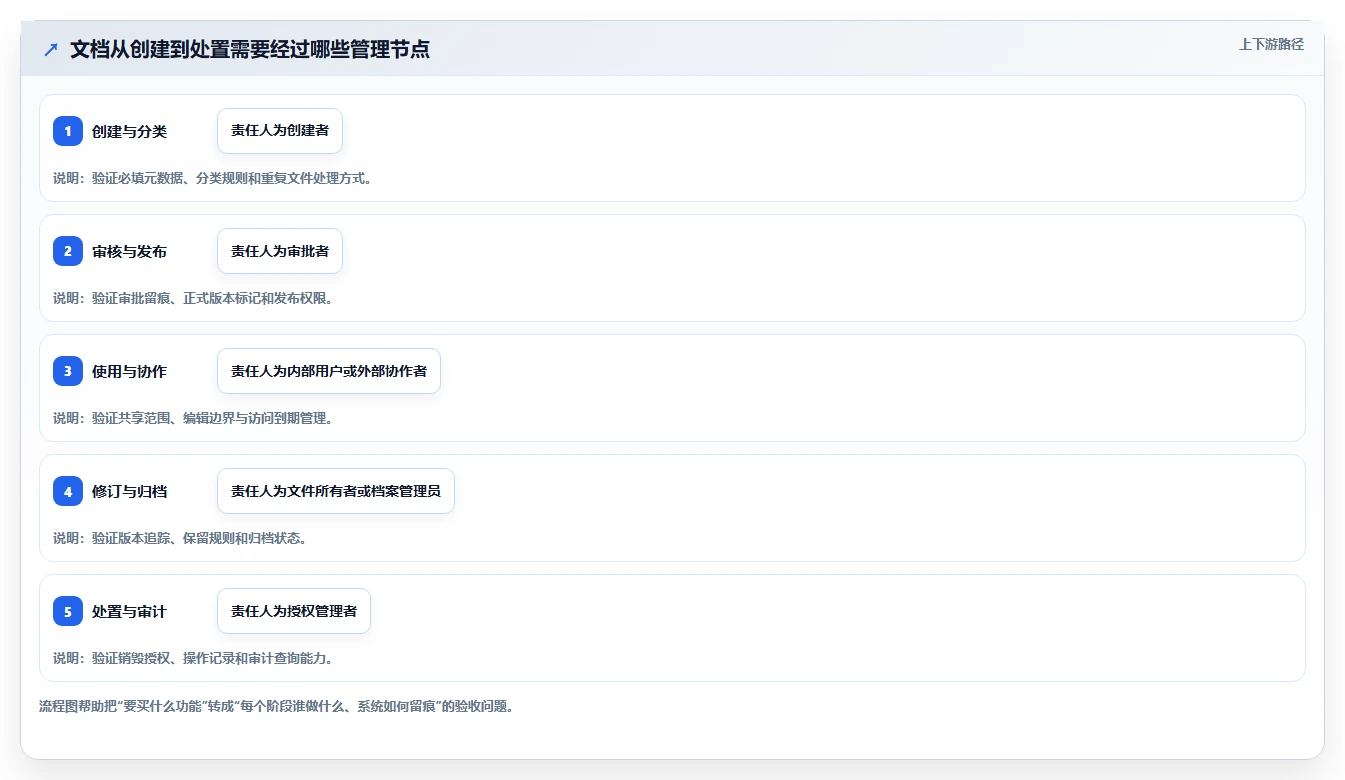Click step number 2 badge
Image resolution: width=1345 pixels, height=780 pixels.
[68, 251]
